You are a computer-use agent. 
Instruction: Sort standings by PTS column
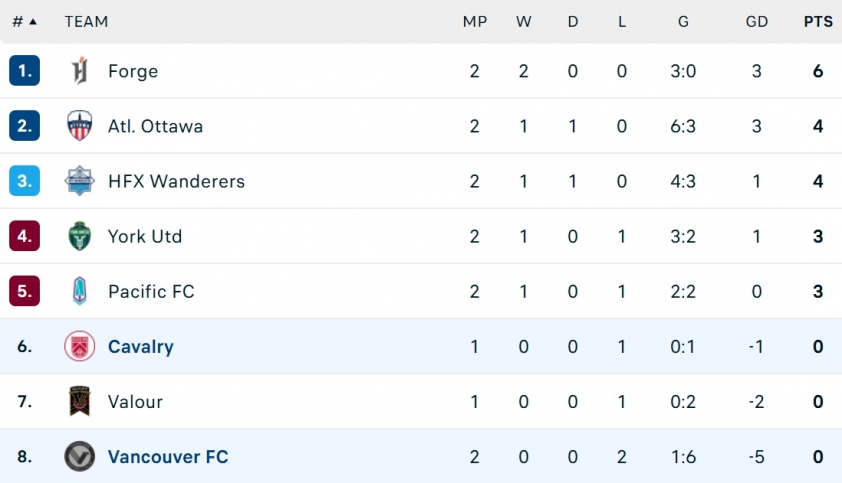click(x=818, y=21)
